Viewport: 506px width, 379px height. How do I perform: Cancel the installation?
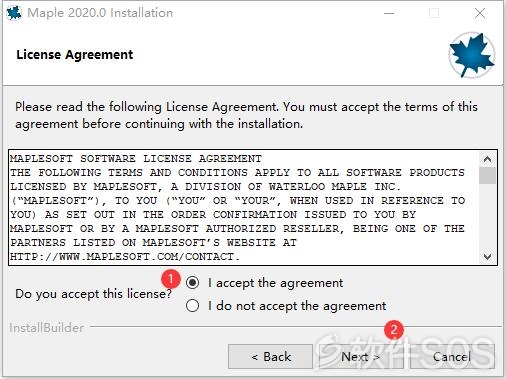[452, 357]
